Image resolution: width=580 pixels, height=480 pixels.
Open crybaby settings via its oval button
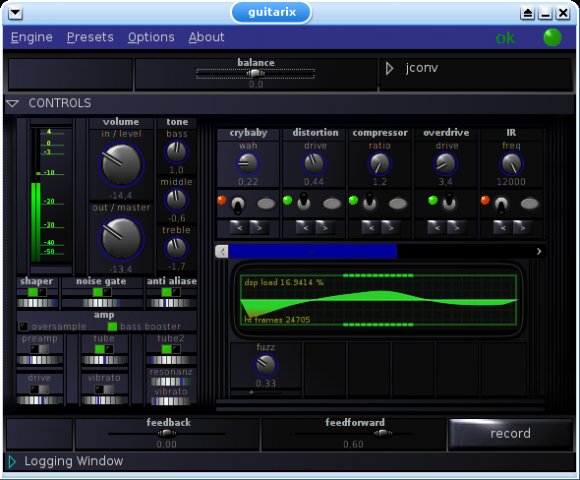(x=266, y=204)
